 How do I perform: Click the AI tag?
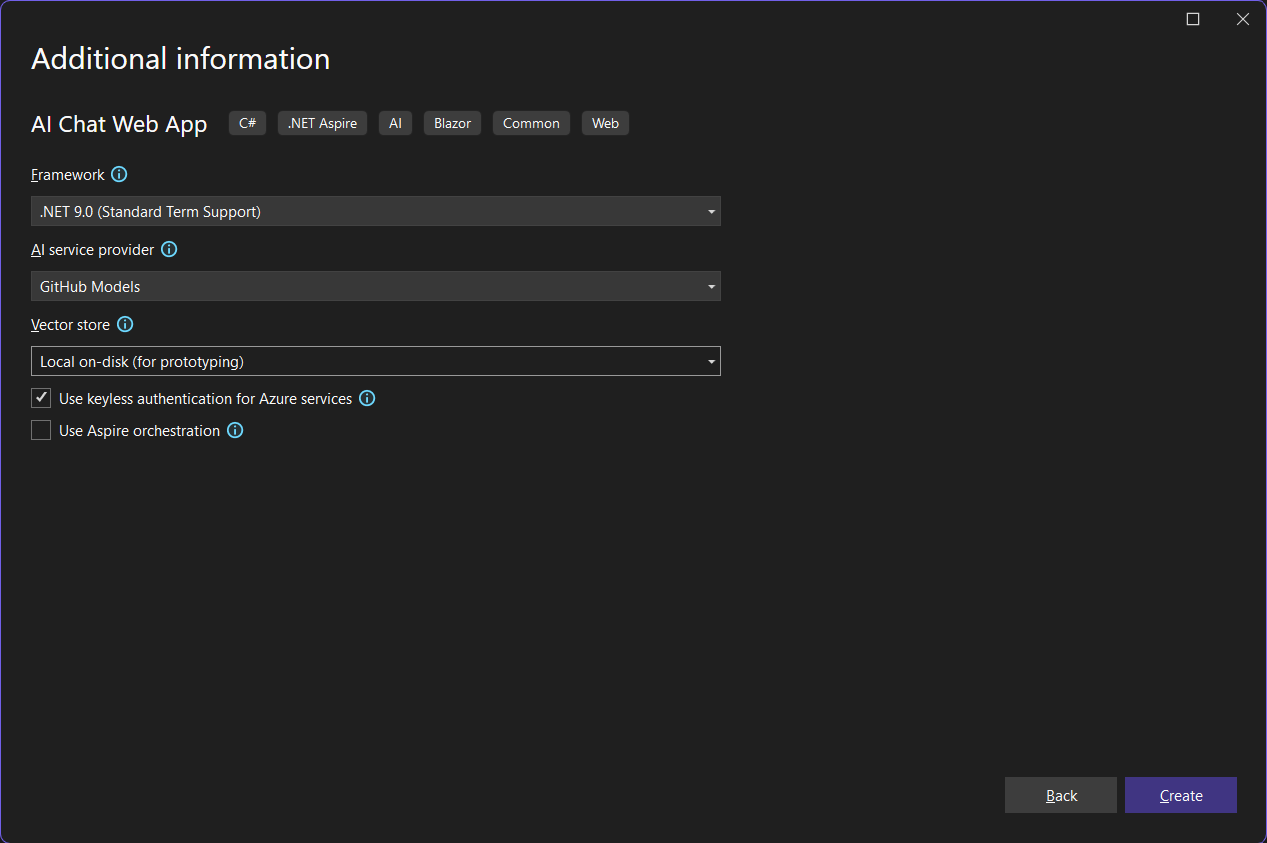point(396,123)
